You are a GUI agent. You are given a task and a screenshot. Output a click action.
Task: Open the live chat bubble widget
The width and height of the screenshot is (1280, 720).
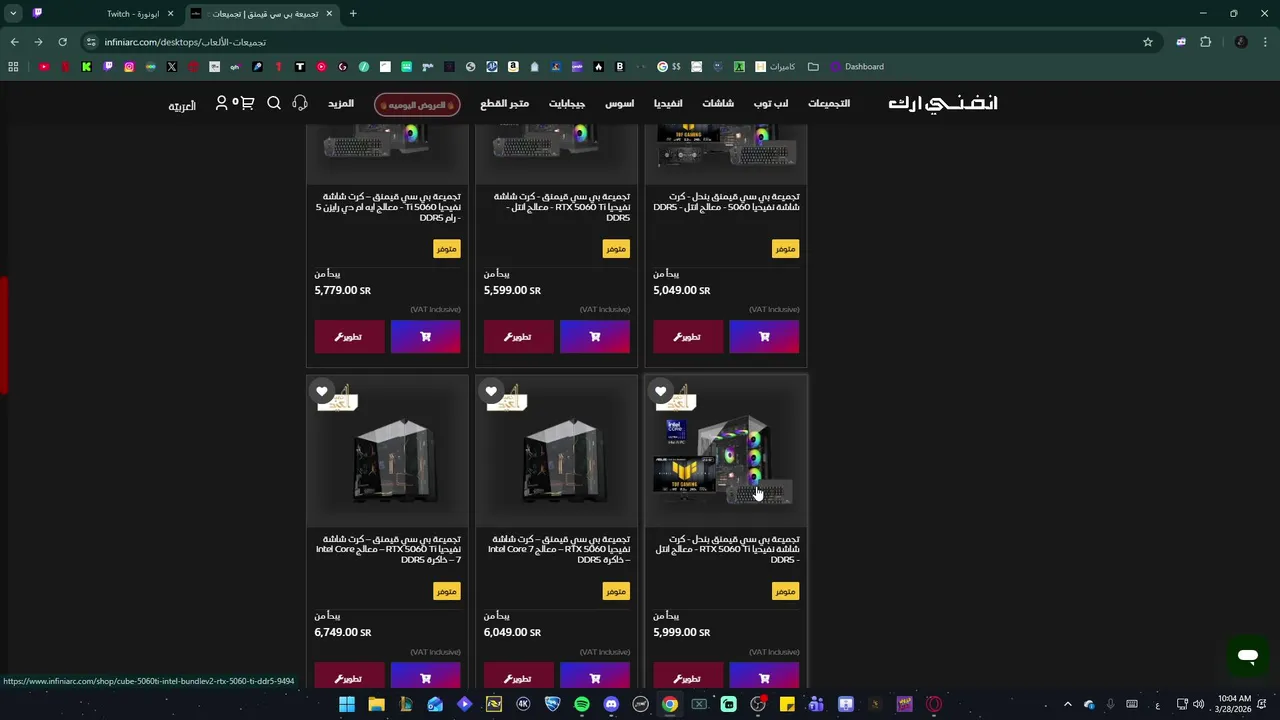click(1247, 656)
